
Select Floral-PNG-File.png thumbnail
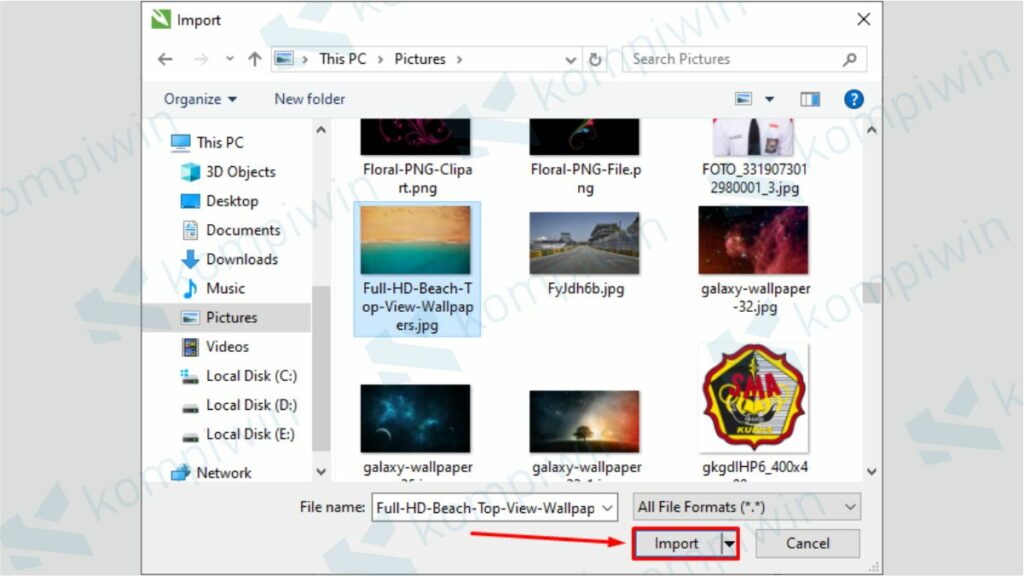[x=584, y=136]
